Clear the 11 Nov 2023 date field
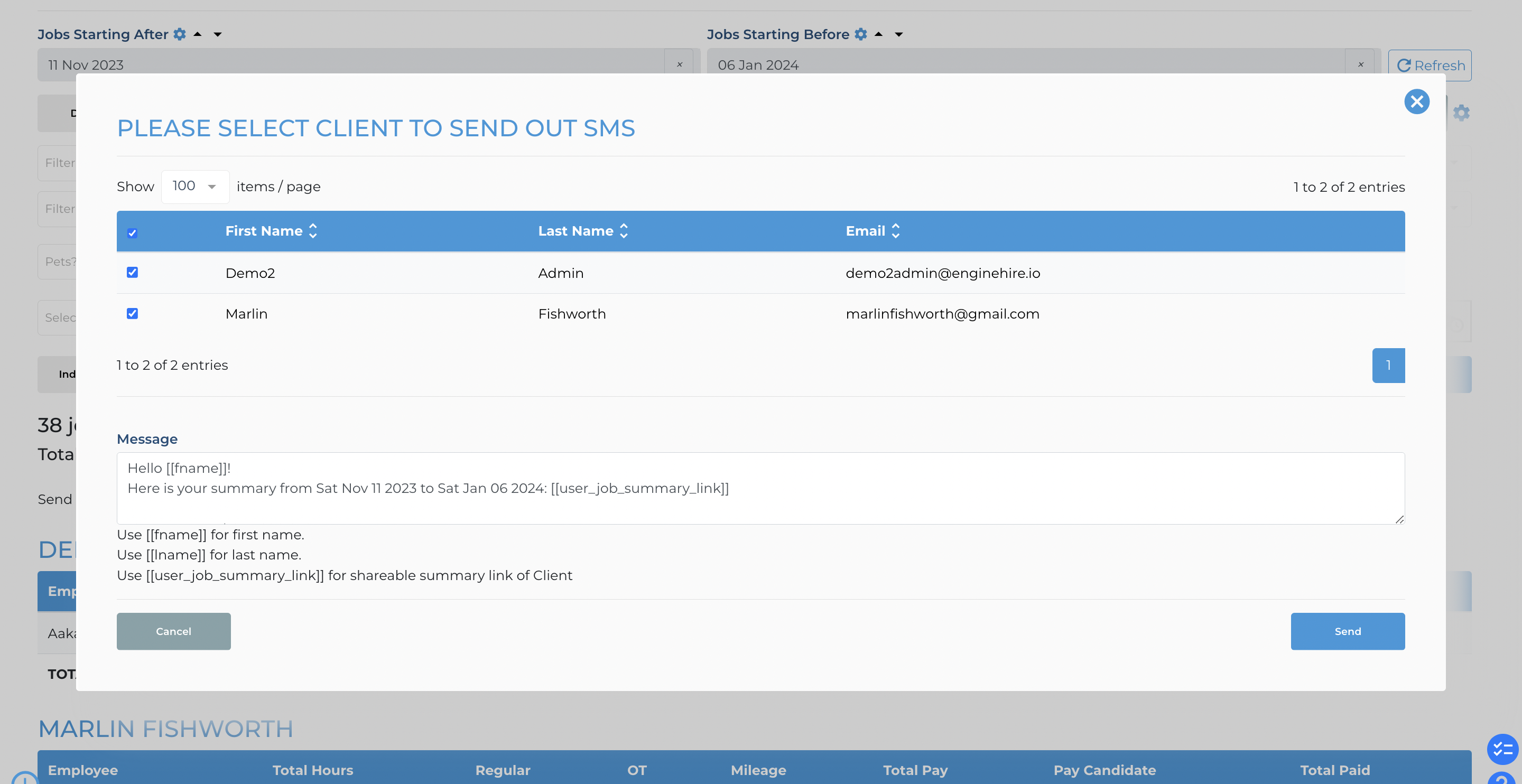The width and height of the screenshot is (1522, 784). tap(680, 64)
